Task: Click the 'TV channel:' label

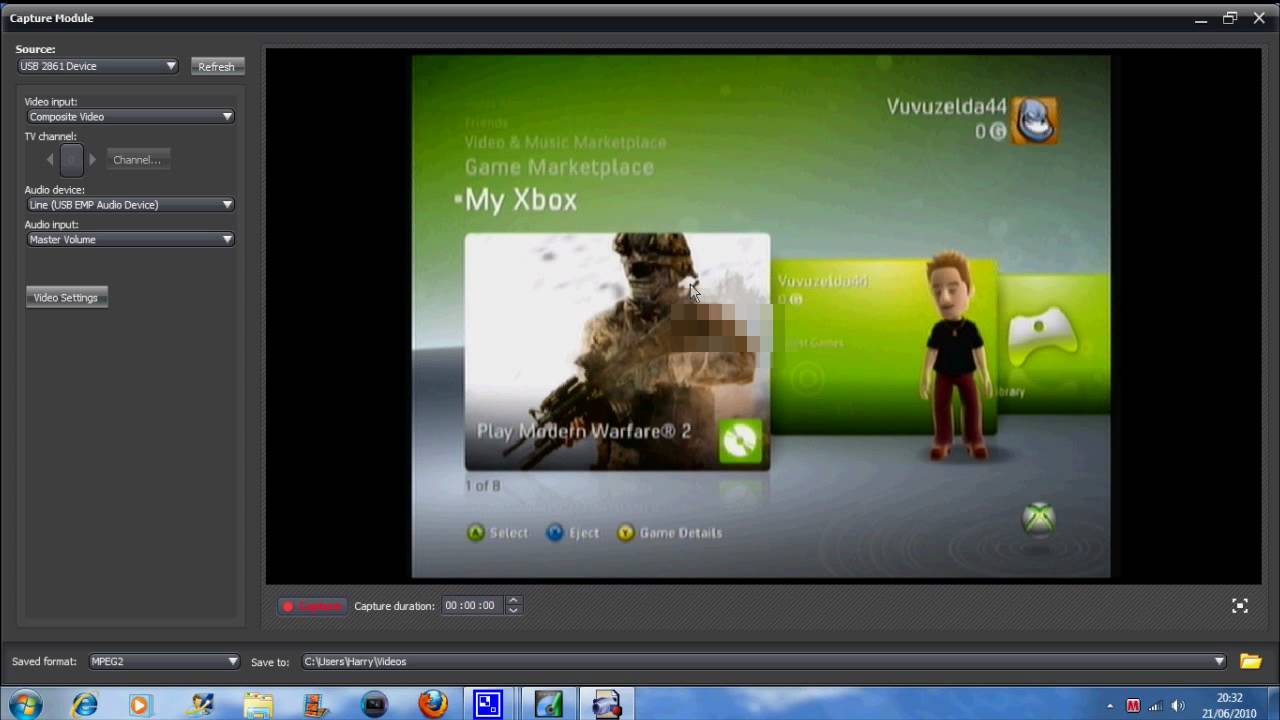Action: [51, 136]
